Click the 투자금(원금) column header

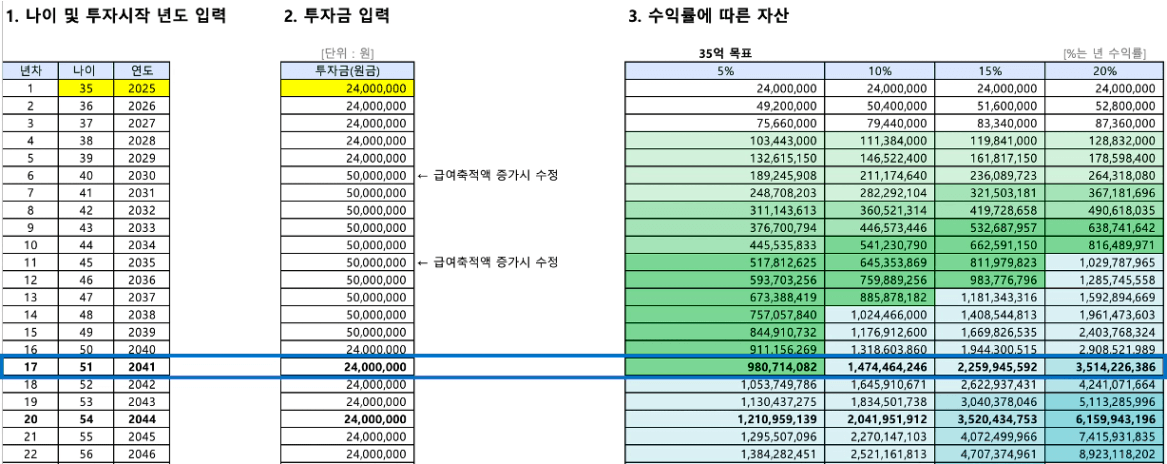pyautogui.click(x=347, y=70)
